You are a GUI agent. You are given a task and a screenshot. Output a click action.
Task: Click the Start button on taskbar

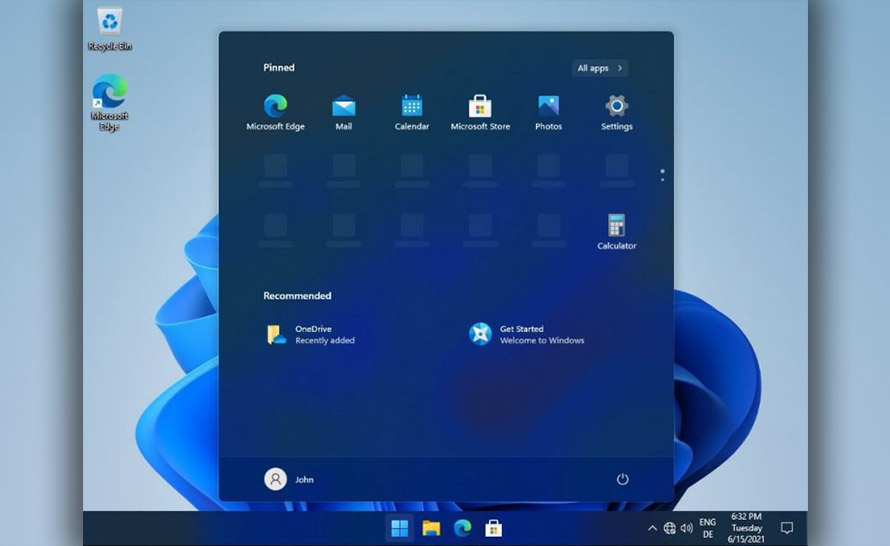click(400, 528)
